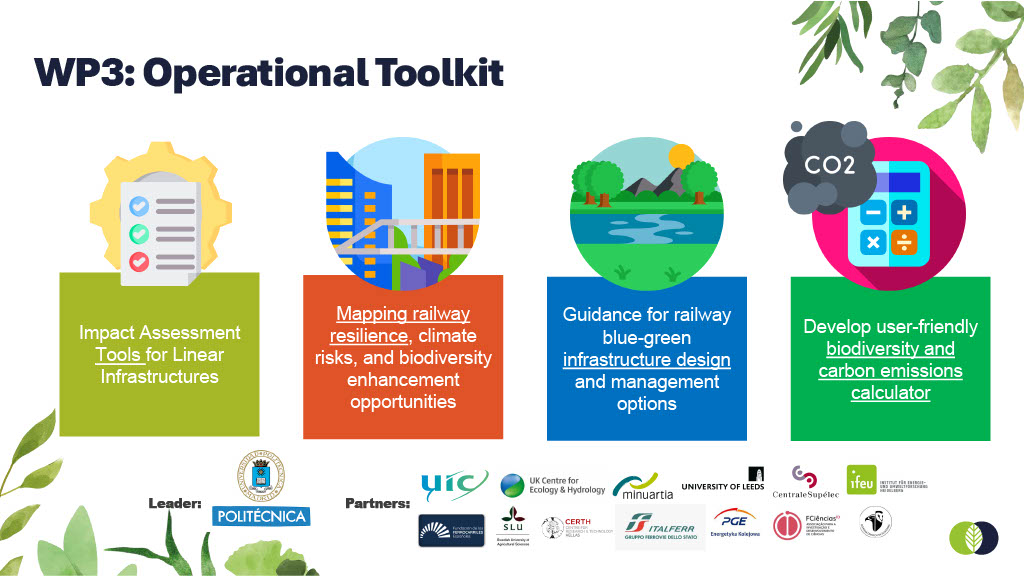This screenshot has height=576, width=1024.
Task: Open the 'infrastructure design' link
Action: 647,360
